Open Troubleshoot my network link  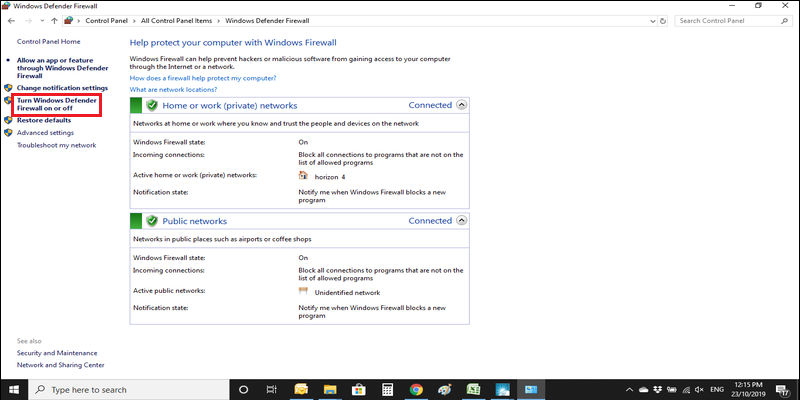[57, 145]
